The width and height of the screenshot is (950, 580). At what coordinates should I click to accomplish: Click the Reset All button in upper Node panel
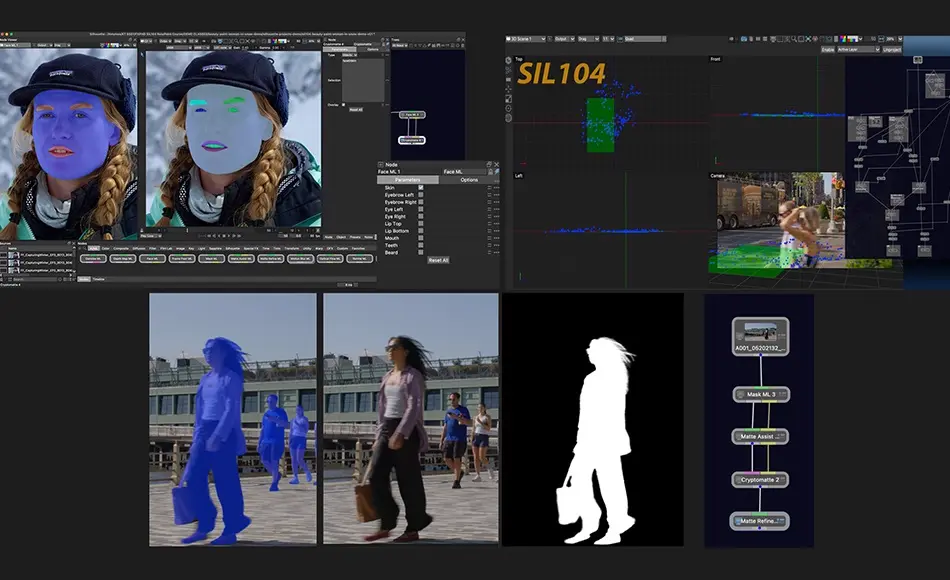pos(356,110)
